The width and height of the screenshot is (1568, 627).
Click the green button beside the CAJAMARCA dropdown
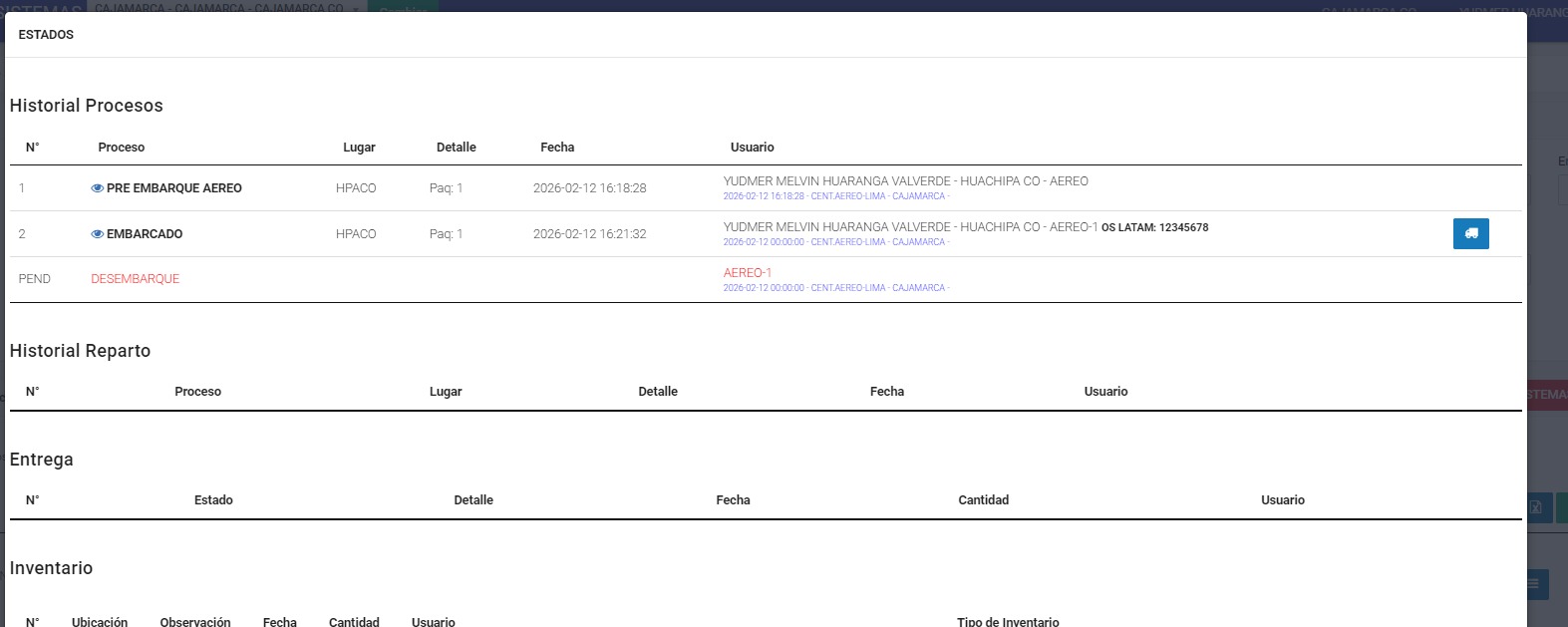coord(403,7)
